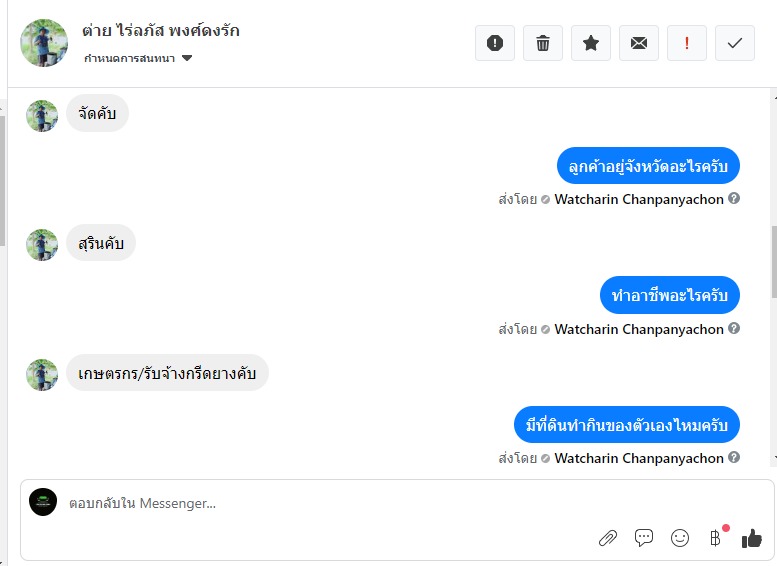
Task: Send a thumbs-up like
Action: pyautogui.click(x=752, y=538)
